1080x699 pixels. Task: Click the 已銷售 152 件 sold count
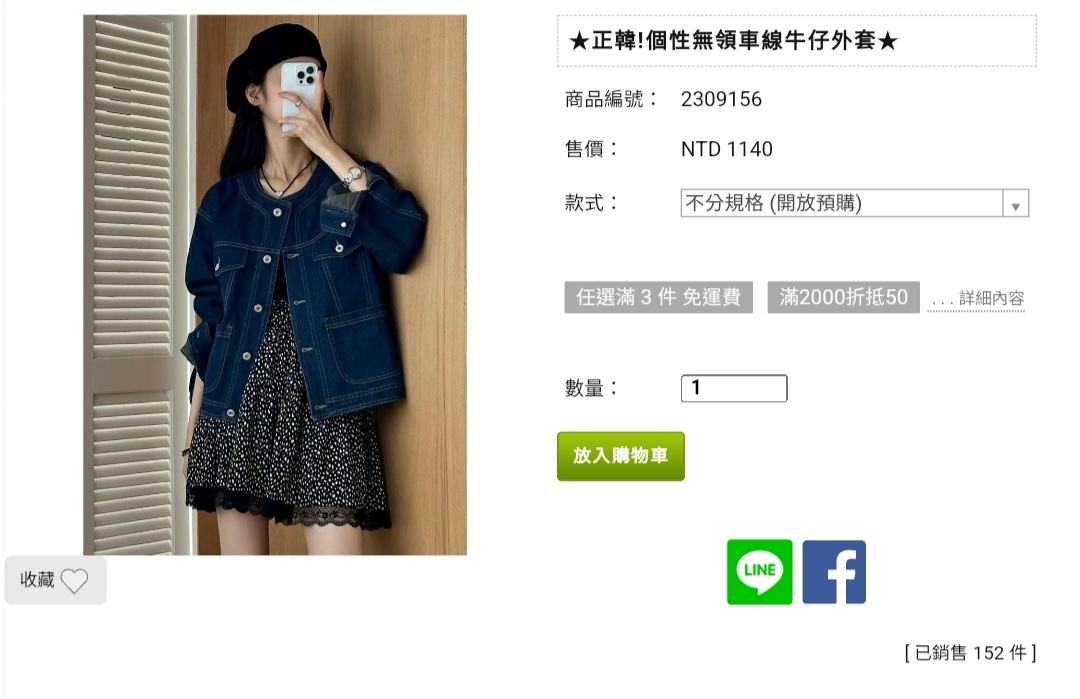coord(970,652)
